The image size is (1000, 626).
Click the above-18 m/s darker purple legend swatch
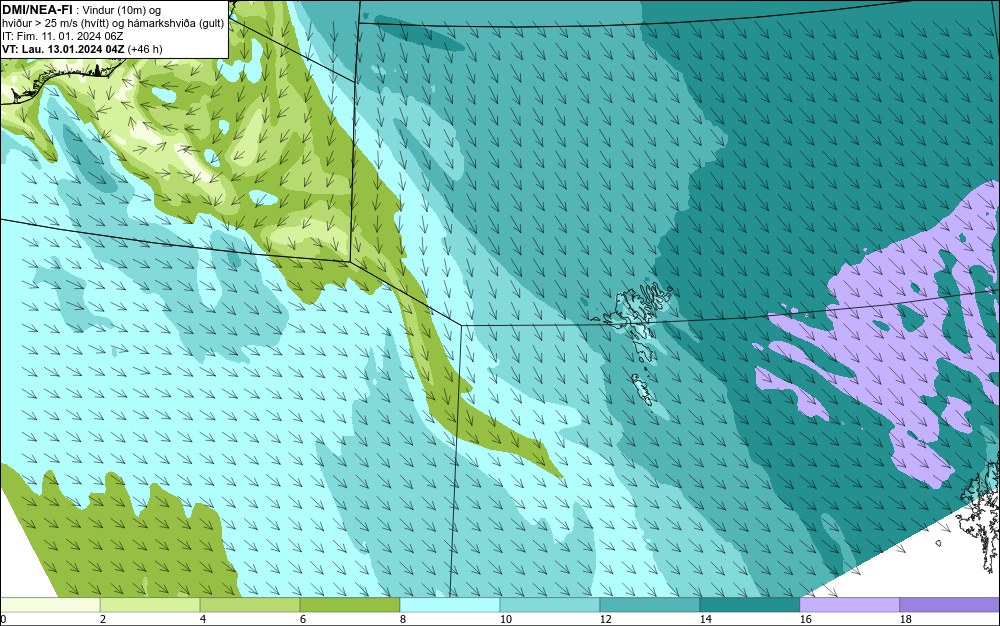[950, 604]
